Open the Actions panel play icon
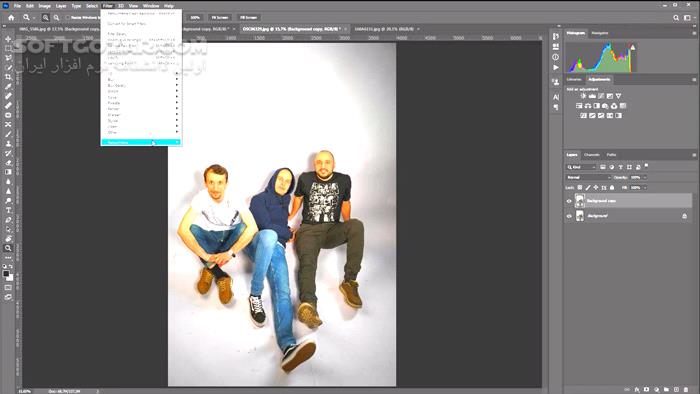The height and width of the screenshot is (394, 700). click(555, 67)
